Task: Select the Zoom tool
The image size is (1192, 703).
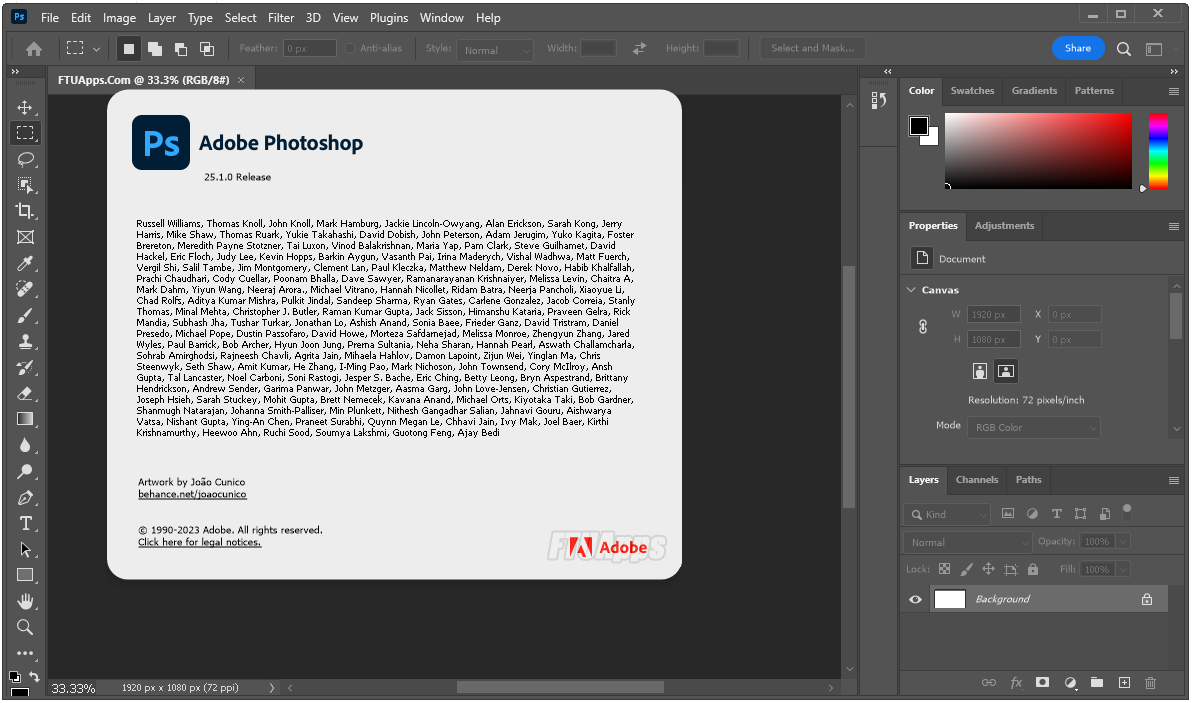Action: click(25, 627)
